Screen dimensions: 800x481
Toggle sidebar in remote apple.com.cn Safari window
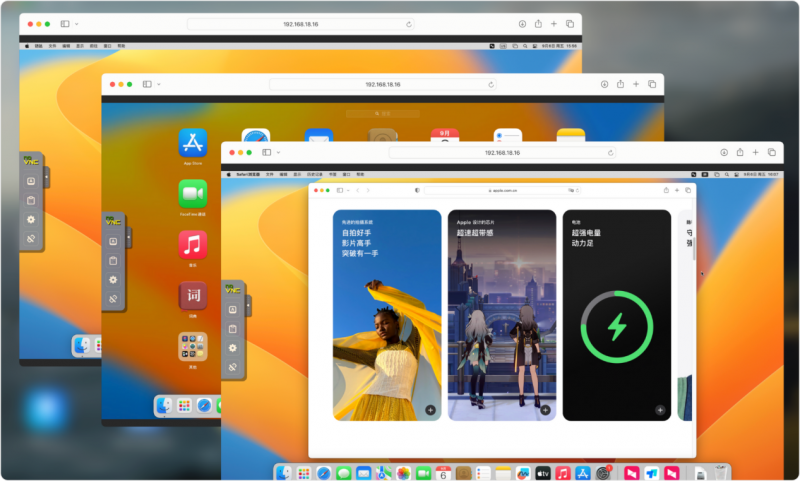pyautogui.click(x=340, y=190)
